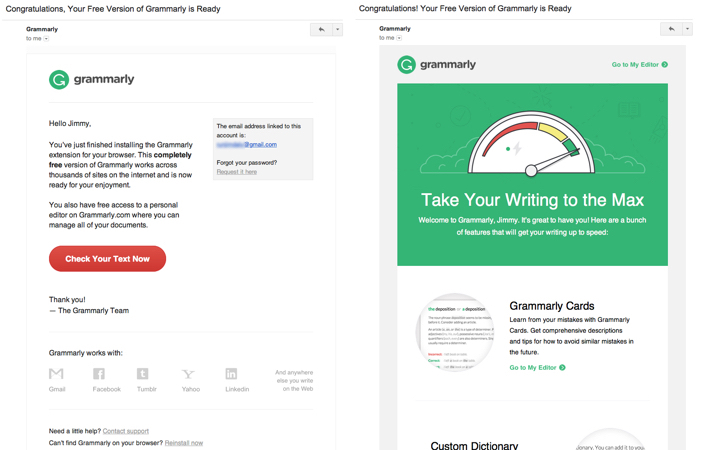The height and width of the screenshot is (450, 702).
Task: Open more options dropdown beside right reply button
Action: pos(687,29)
